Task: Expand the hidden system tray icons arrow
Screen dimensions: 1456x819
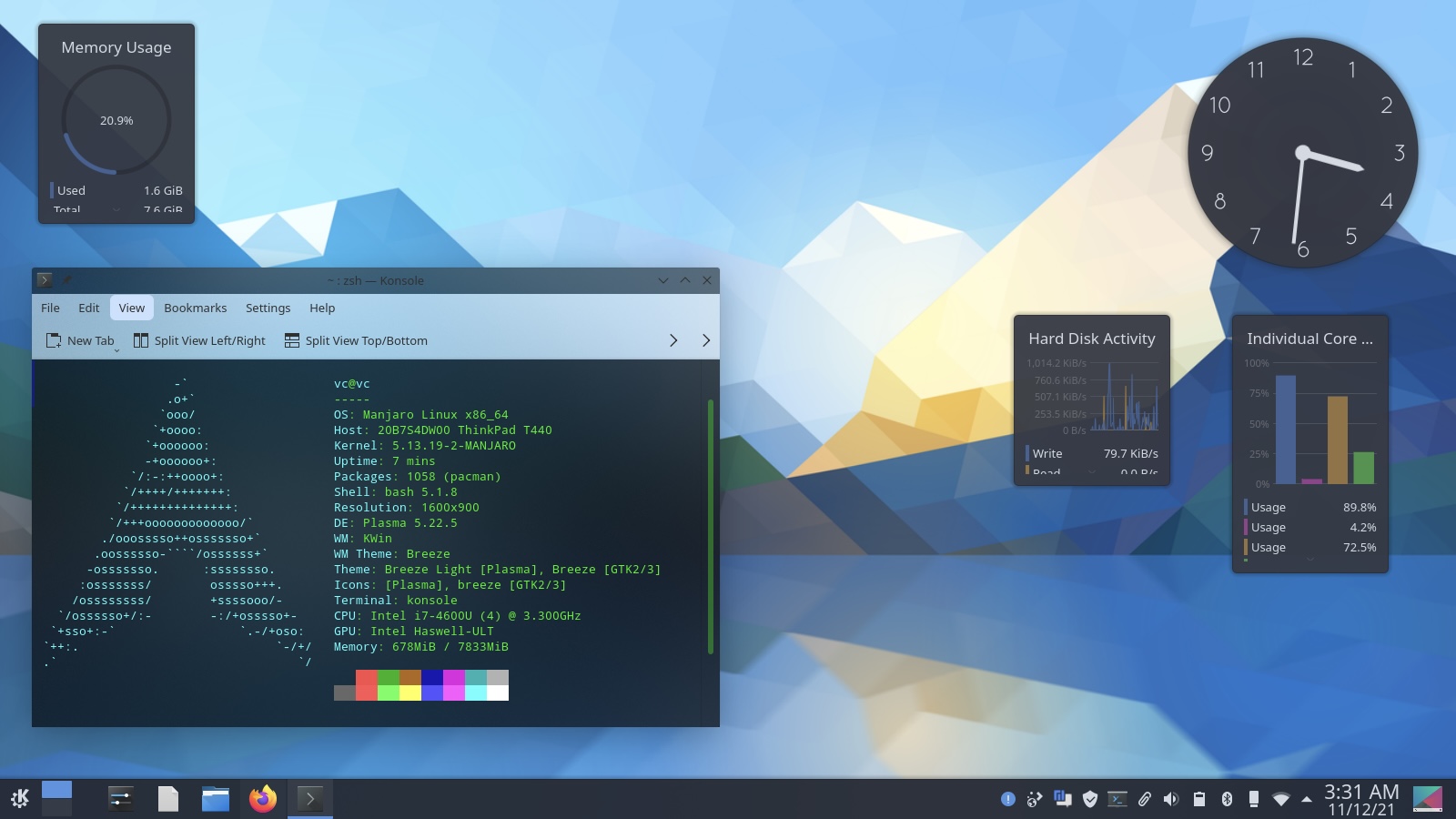Action: (x=1307, y=799)
